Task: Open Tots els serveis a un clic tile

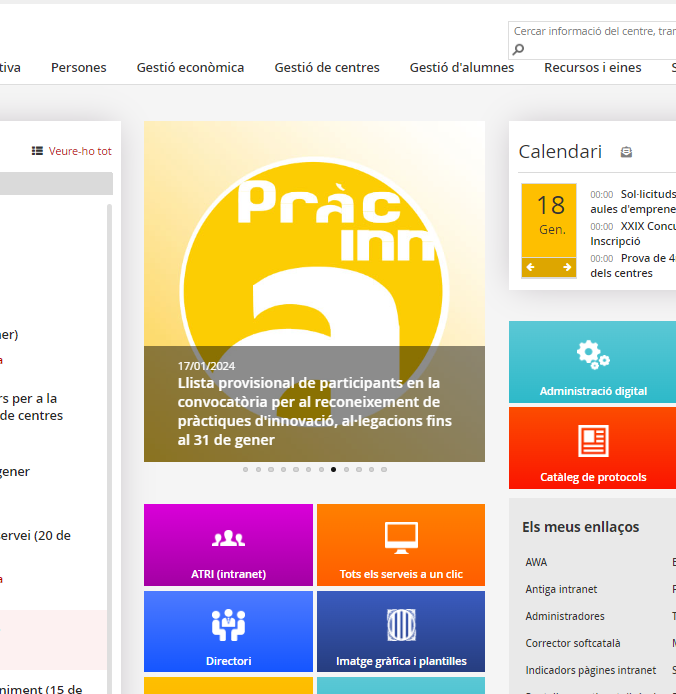Action: (401, 545)
